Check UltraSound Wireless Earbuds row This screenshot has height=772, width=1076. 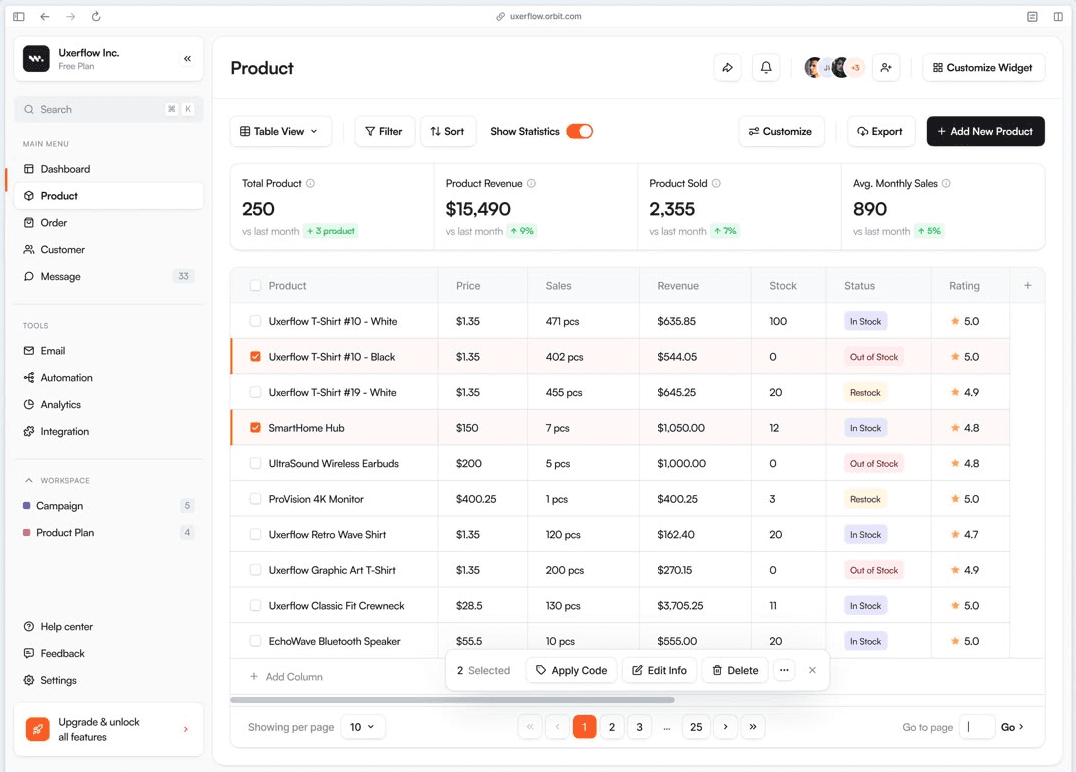(255, 463)
